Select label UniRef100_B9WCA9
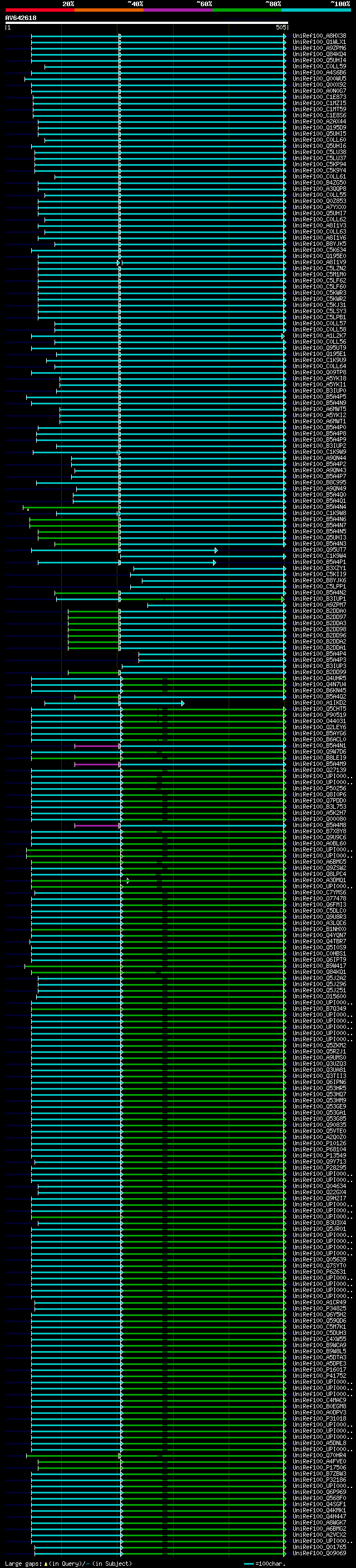Viewport: 356px width, 1568px height. (319, 1344)
